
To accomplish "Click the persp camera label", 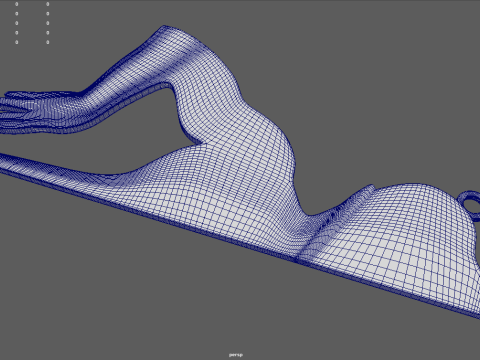I will pos(236,355).
